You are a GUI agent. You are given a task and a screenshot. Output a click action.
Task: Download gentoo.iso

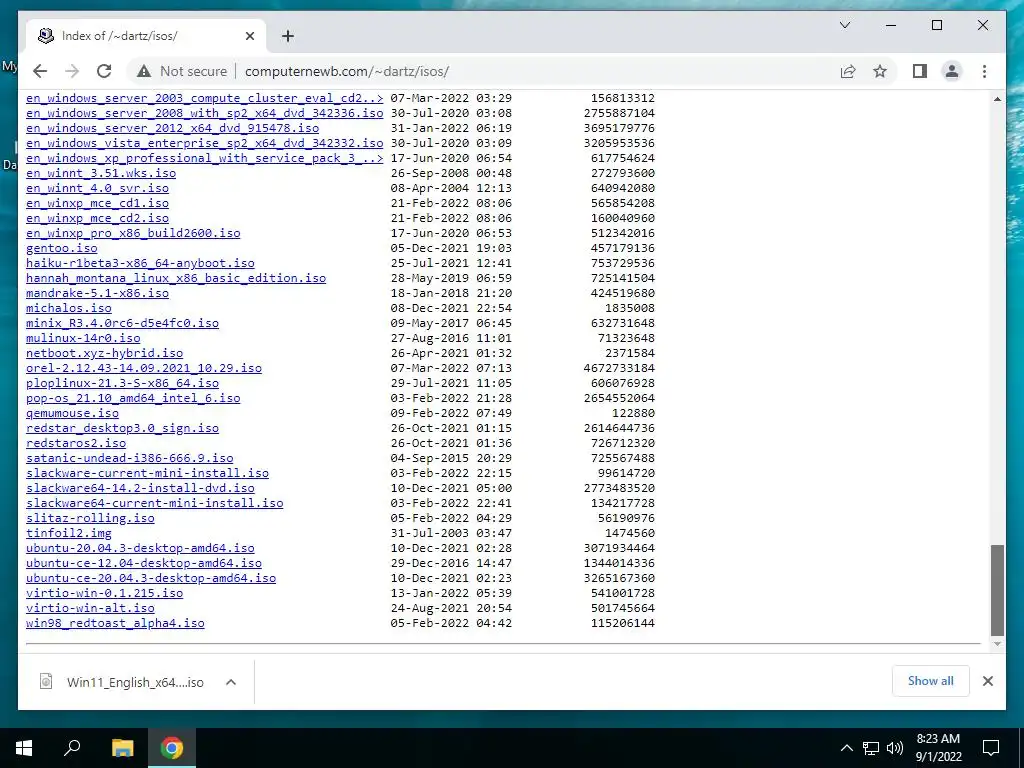[61, 248]
